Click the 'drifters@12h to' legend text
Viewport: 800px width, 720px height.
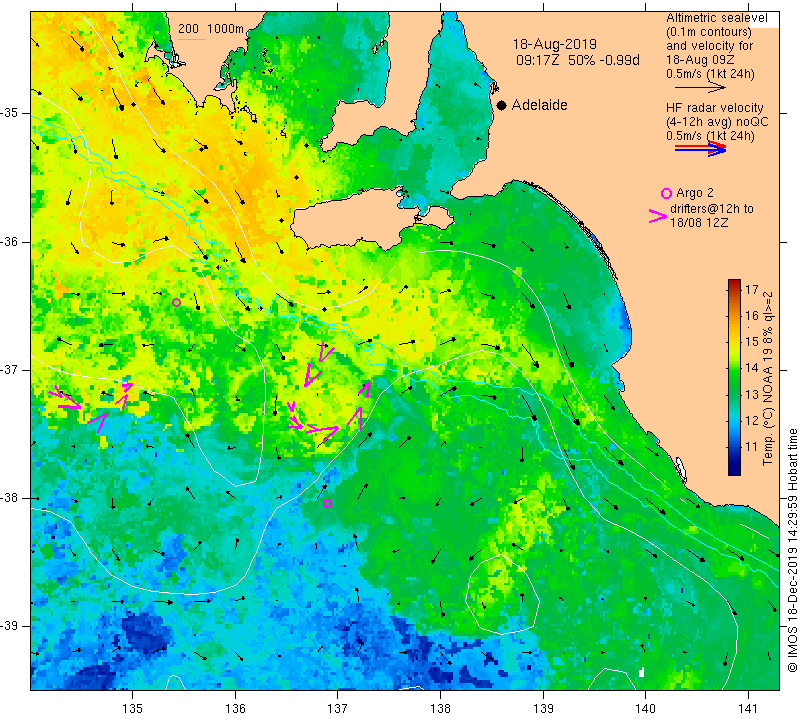click(711, 209)
